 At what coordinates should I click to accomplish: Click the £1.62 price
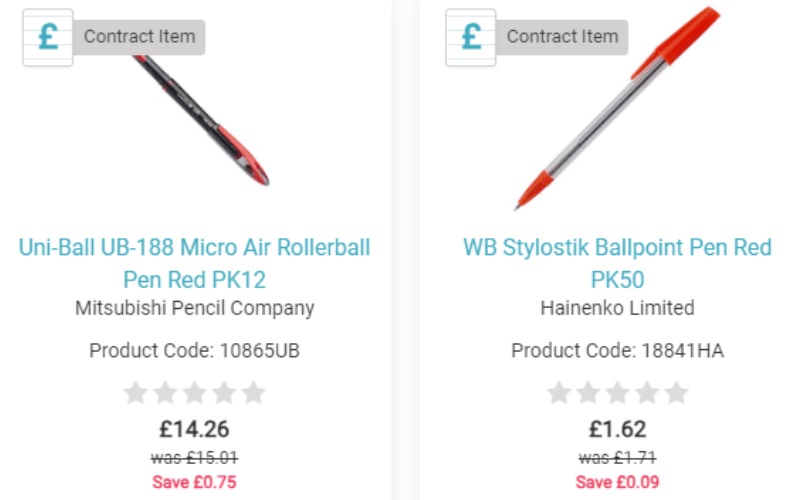(617, 429)
